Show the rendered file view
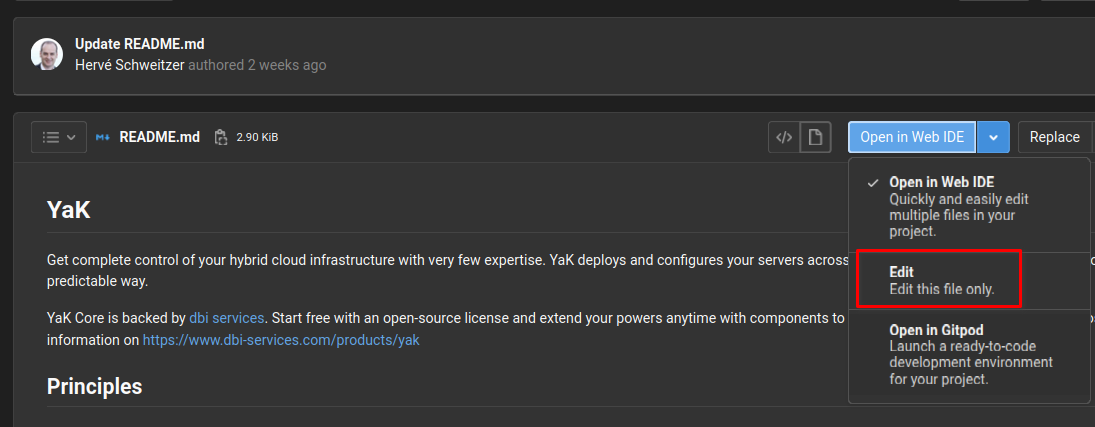 [x=816, y=137]
